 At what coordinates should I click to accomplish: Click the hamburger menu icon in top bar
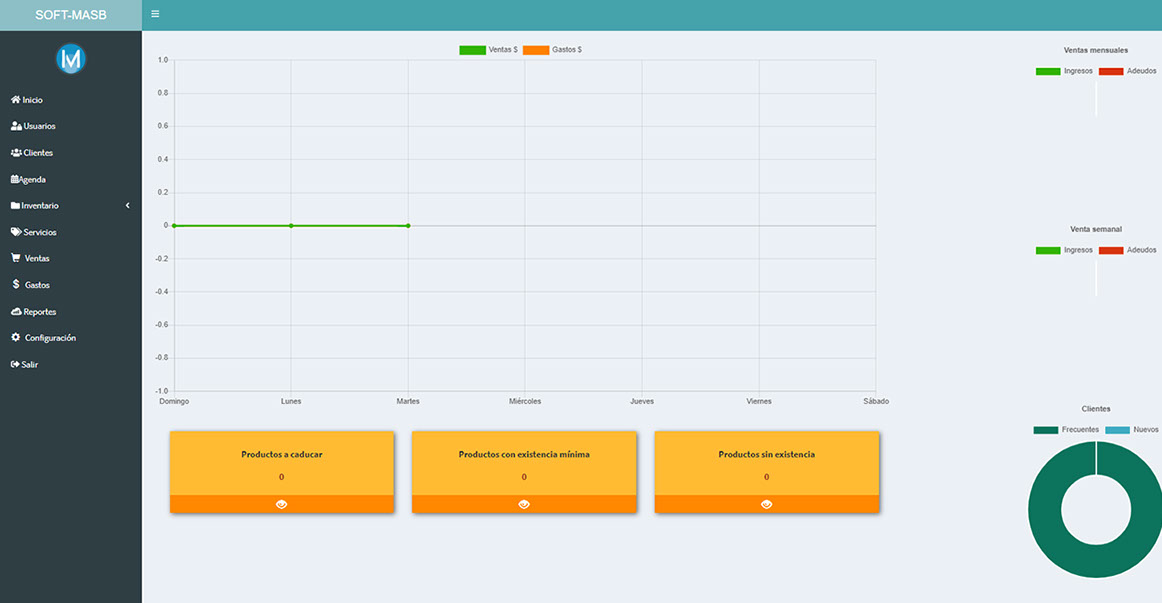click(x=155, y=15)
